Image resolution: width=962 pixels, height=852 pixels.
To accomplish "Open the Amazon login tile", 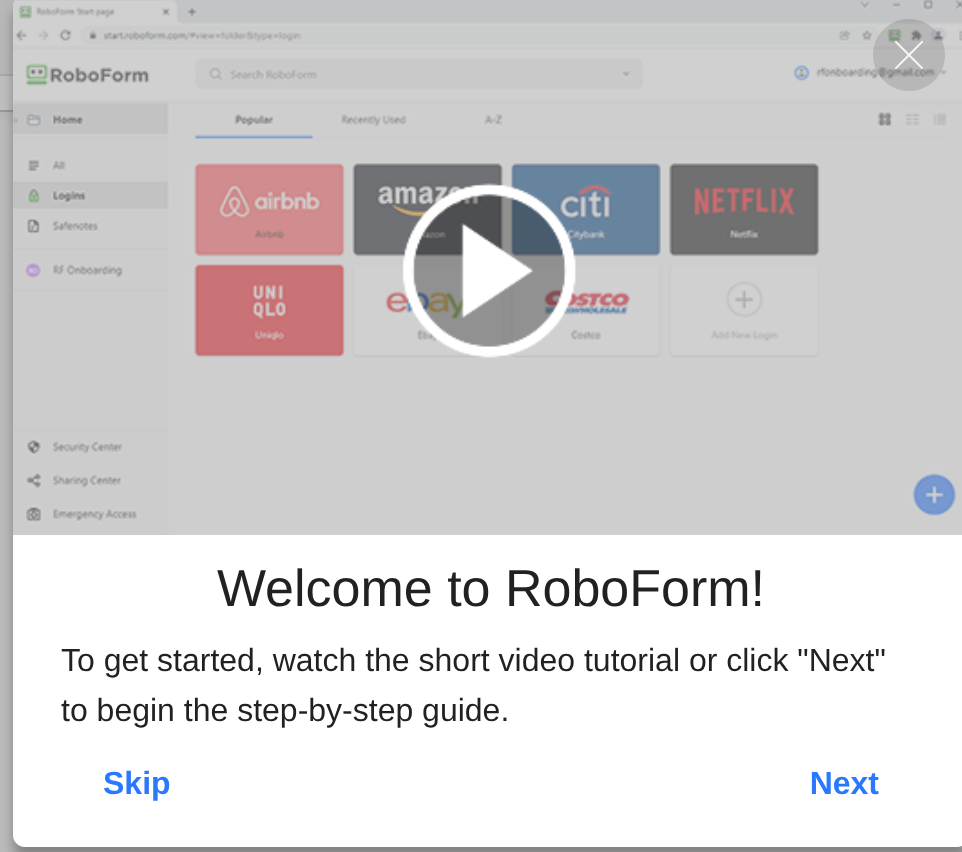I will tap(428, 209).
